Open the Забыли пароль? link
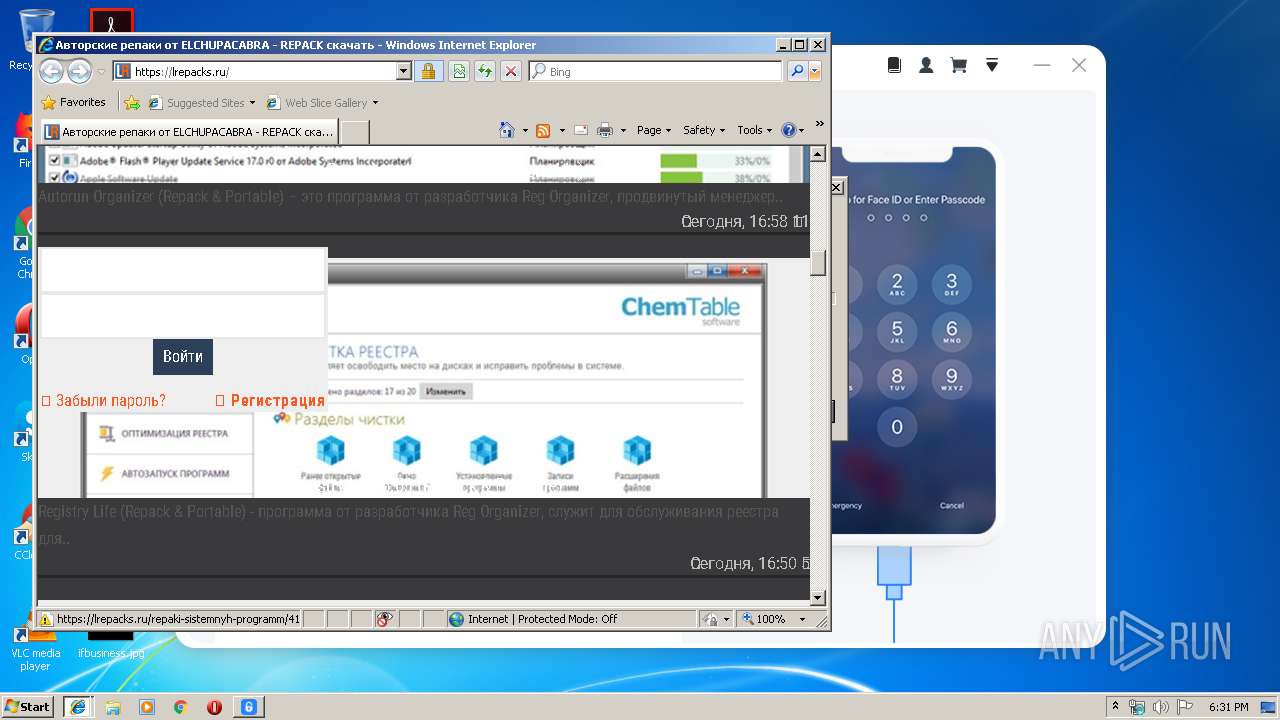The height and width of the screenshot is (720, 1280). [x=111, y=401]
